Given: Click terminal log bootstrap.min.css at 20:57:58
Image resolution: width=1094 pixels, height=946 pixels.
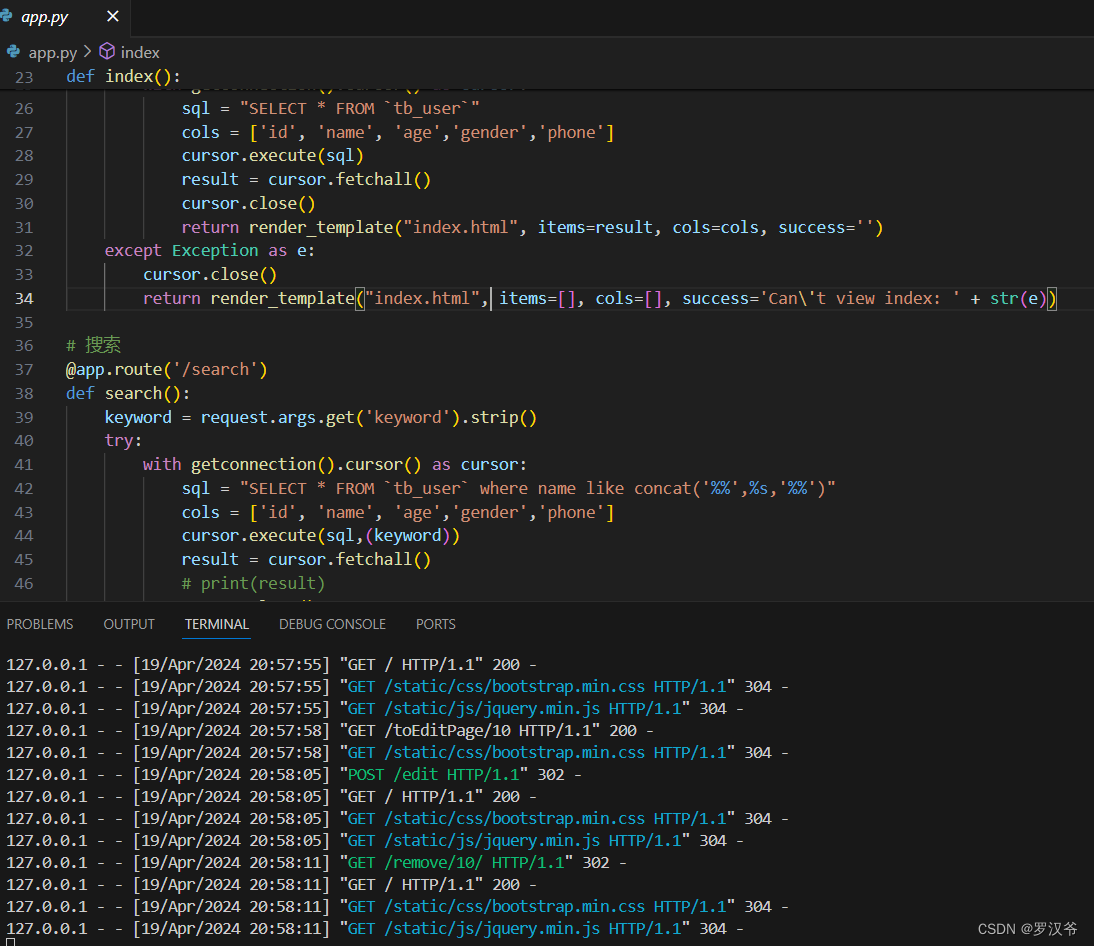Looking at the screenshot, I should click(x=398, y=753).
